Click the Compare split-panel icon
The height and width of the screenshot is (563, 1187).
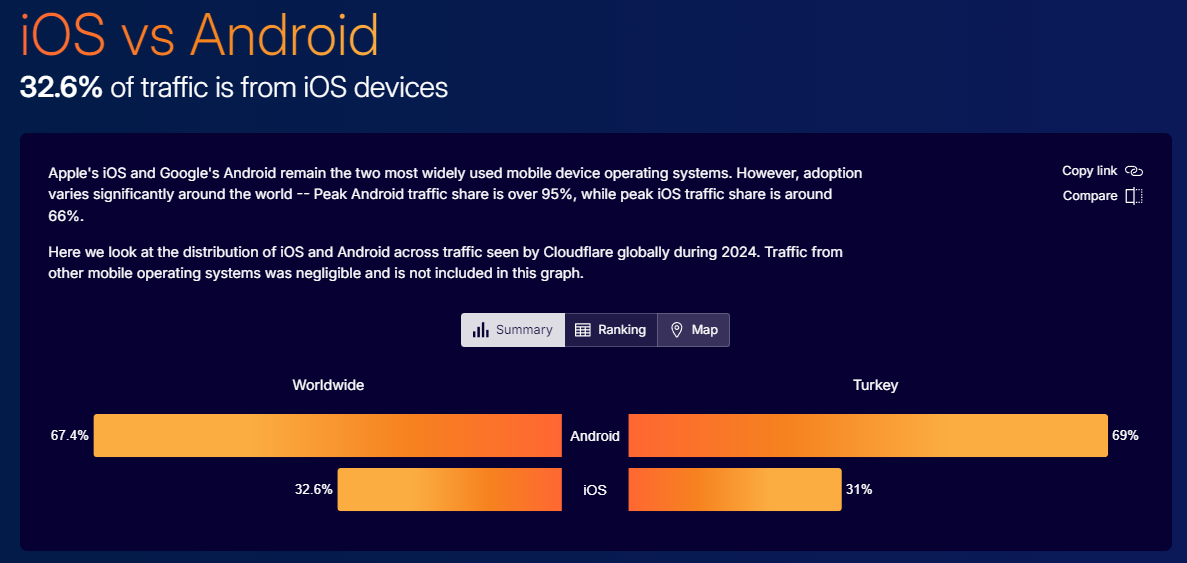click(x=1133, y=196)
